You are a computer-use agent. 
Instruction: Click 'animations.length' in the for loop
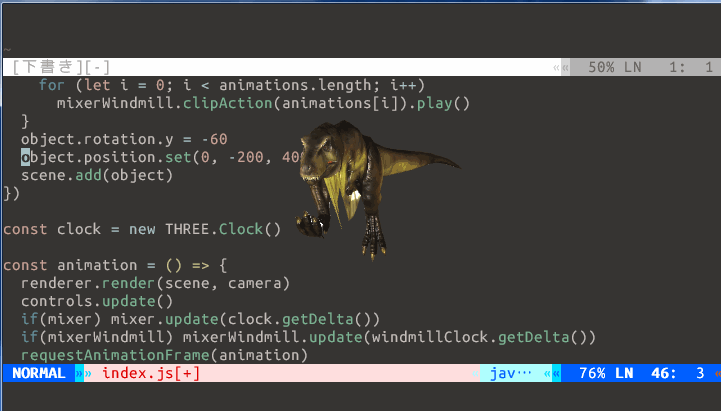[x=295, y=85]
